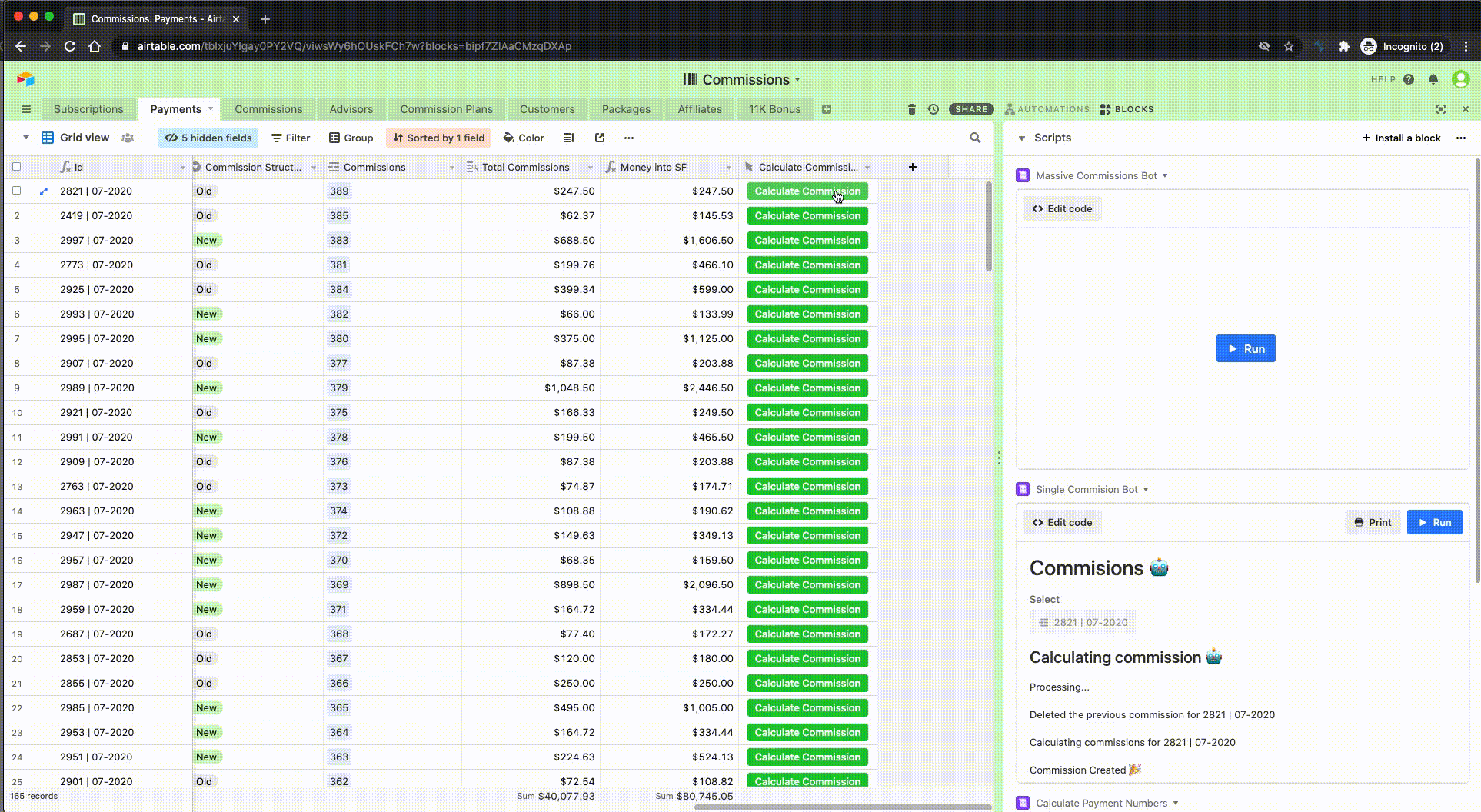
Task: Open Sorted by 1 field menu
Action: point(439,138)
